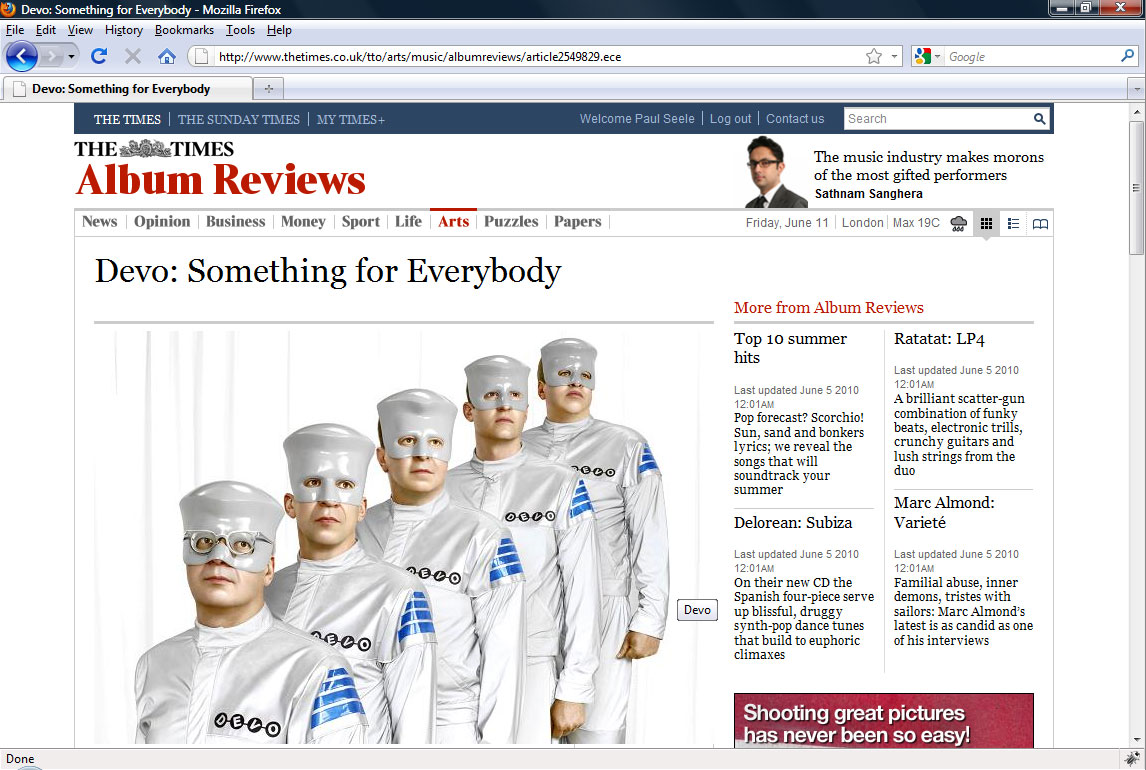
Task: Click the browser search magnifier icon
Action: pos(1128,56)
